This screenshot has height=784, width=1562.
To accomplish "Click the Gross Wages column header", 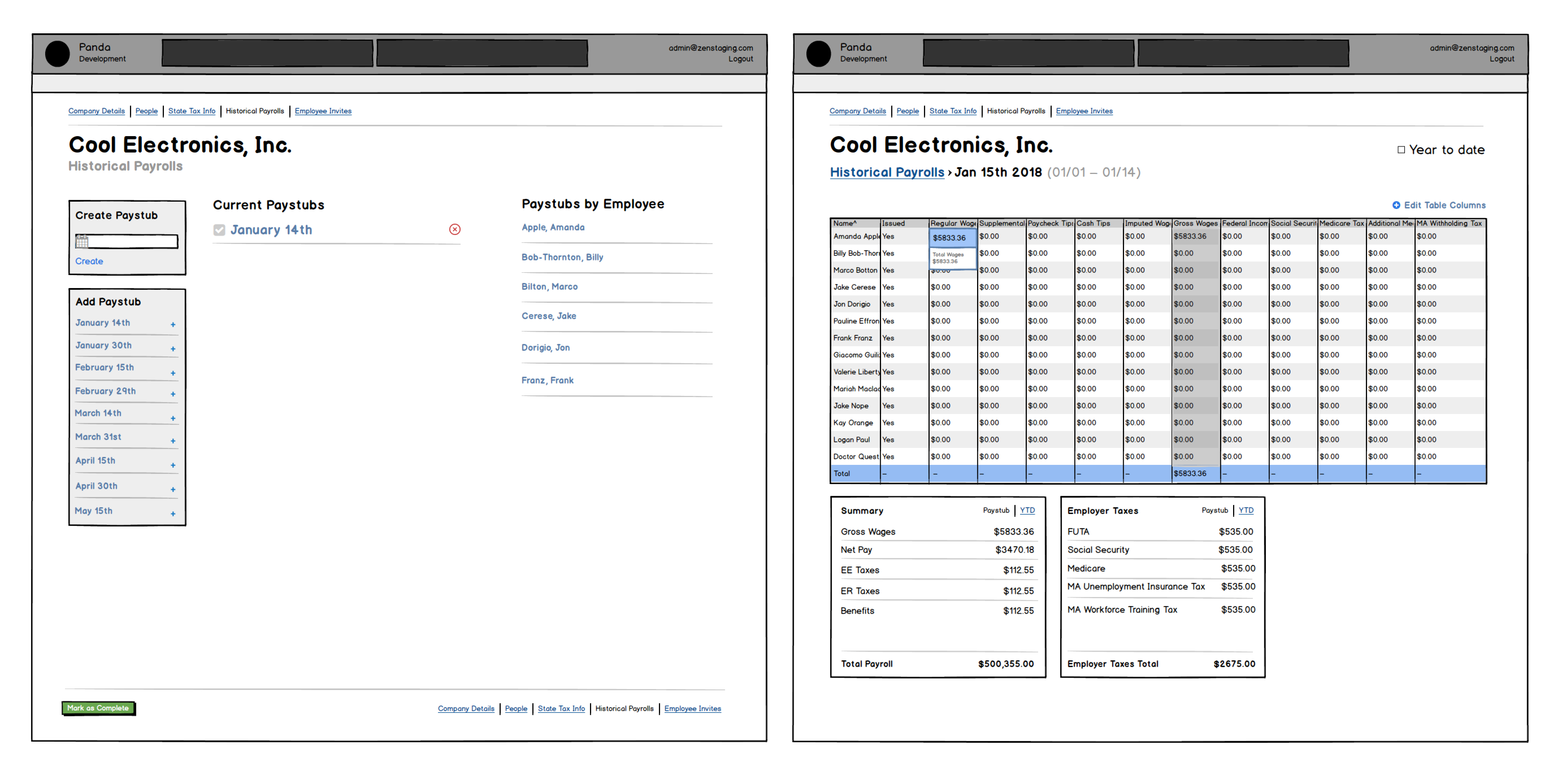I will (1196, 224).
